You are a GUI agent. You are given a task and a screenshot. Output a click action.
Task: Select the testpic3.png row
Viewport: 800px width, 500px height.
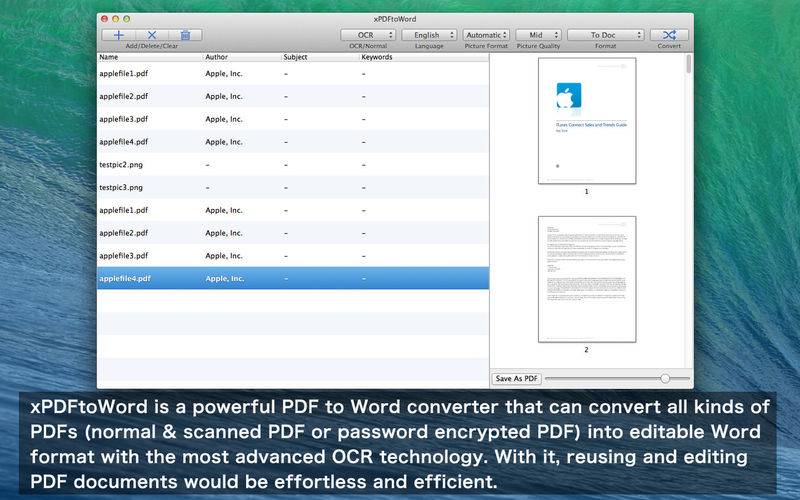coord(293,187)
